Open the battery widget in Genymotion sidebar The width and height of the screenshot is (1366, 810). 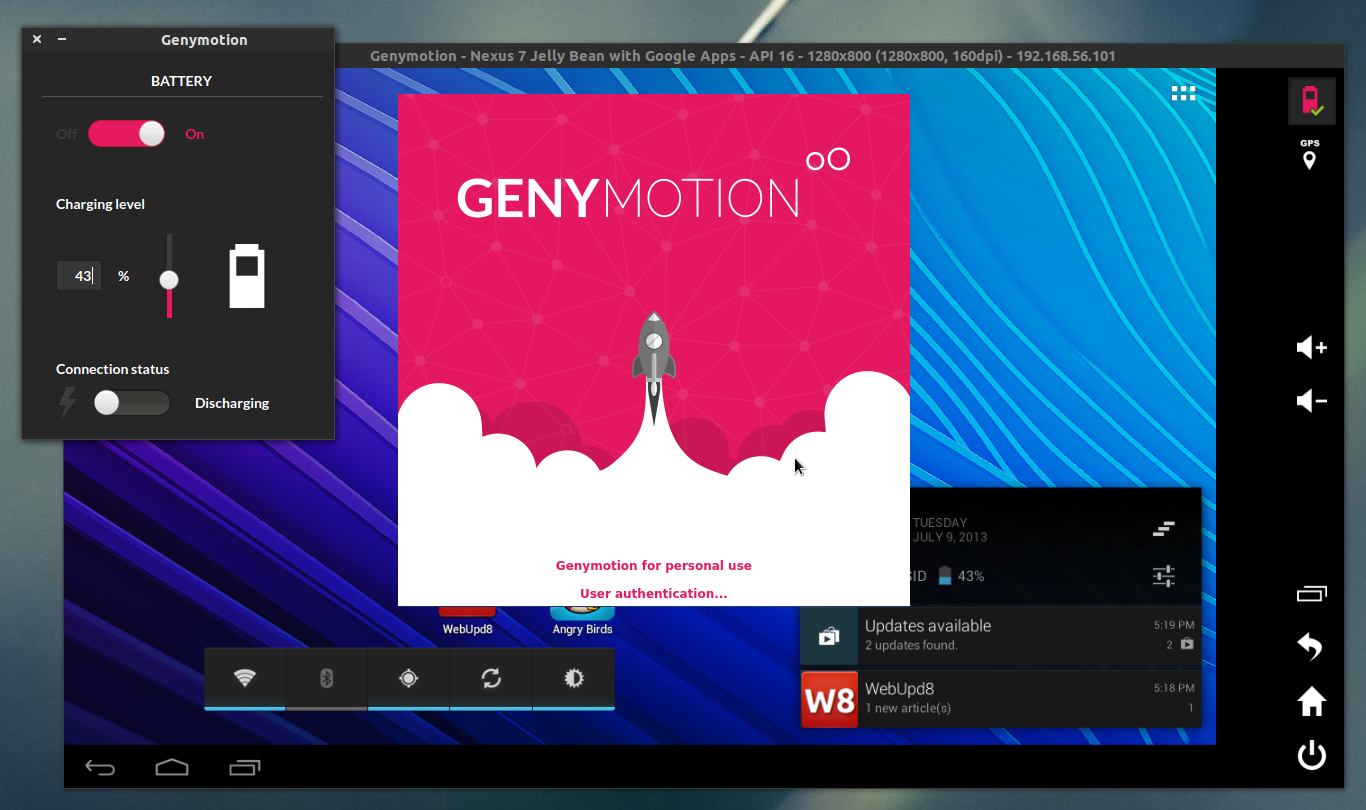(1310, 101)
